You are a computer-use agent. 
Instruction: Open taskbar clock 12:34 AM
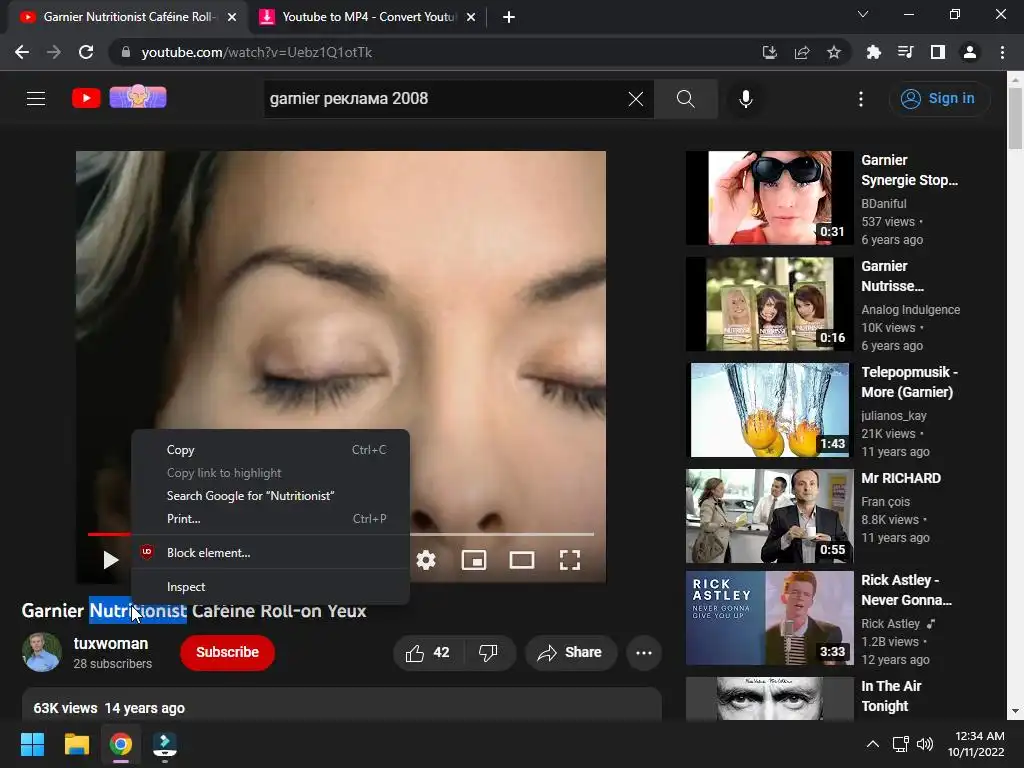tap(976, 744)
